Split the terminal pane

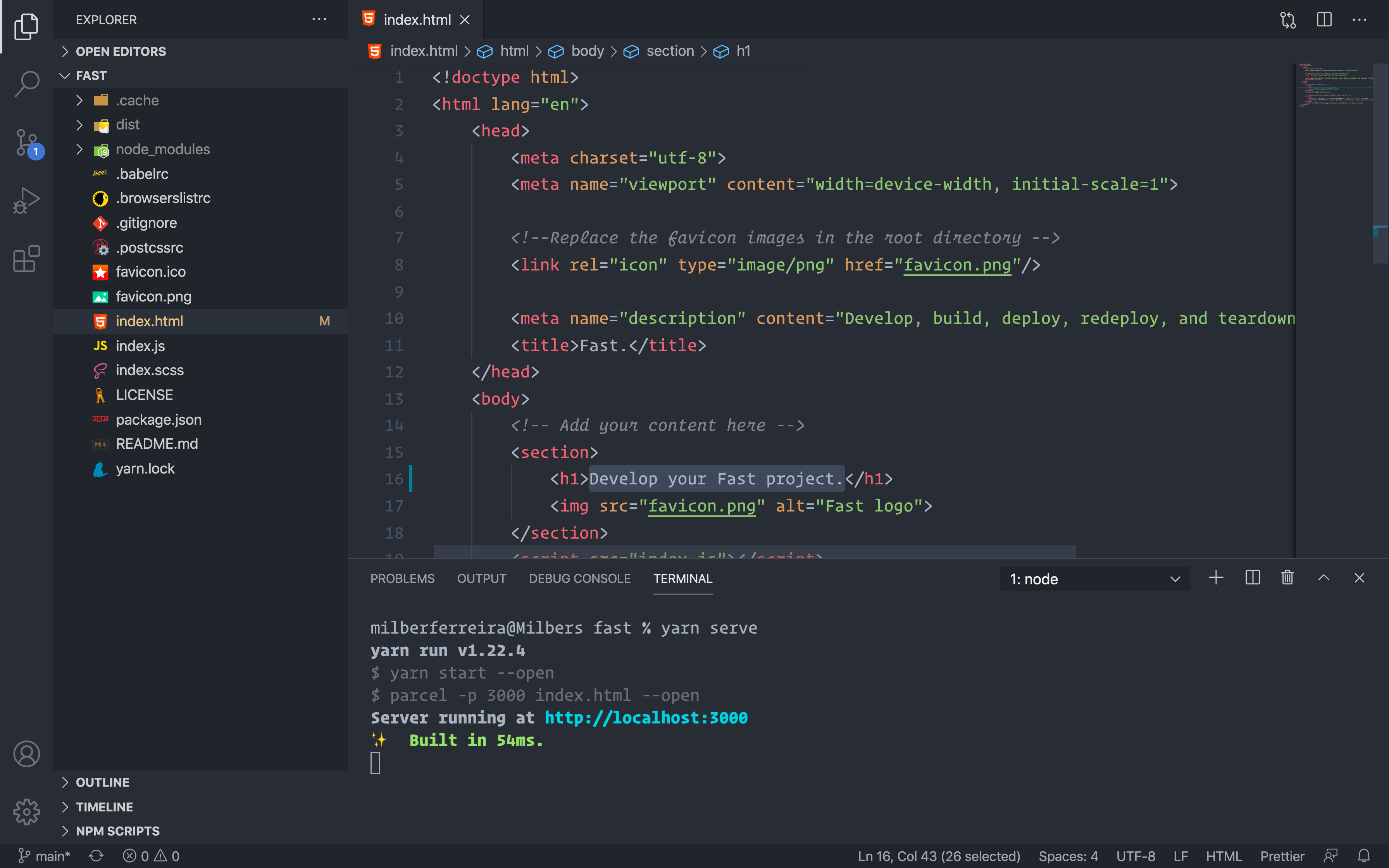1253,578
